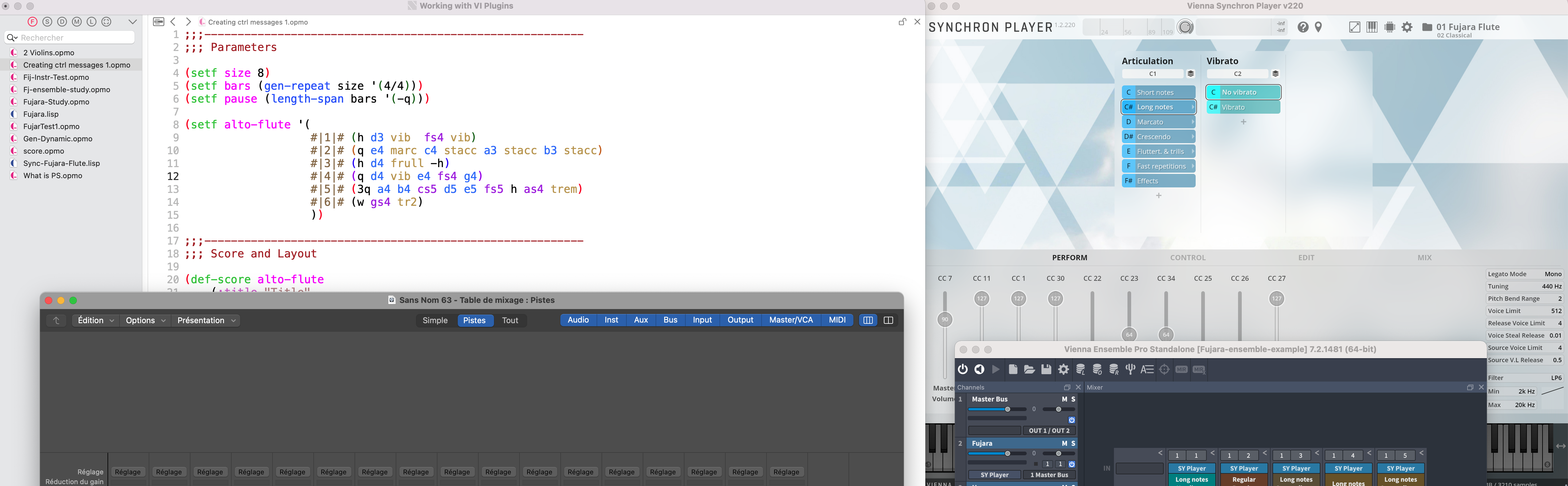This screenshot has height=486, width=1568.
Task: Click Vienna Ensemble save disk icon
Action: (x=1046, y=369)
